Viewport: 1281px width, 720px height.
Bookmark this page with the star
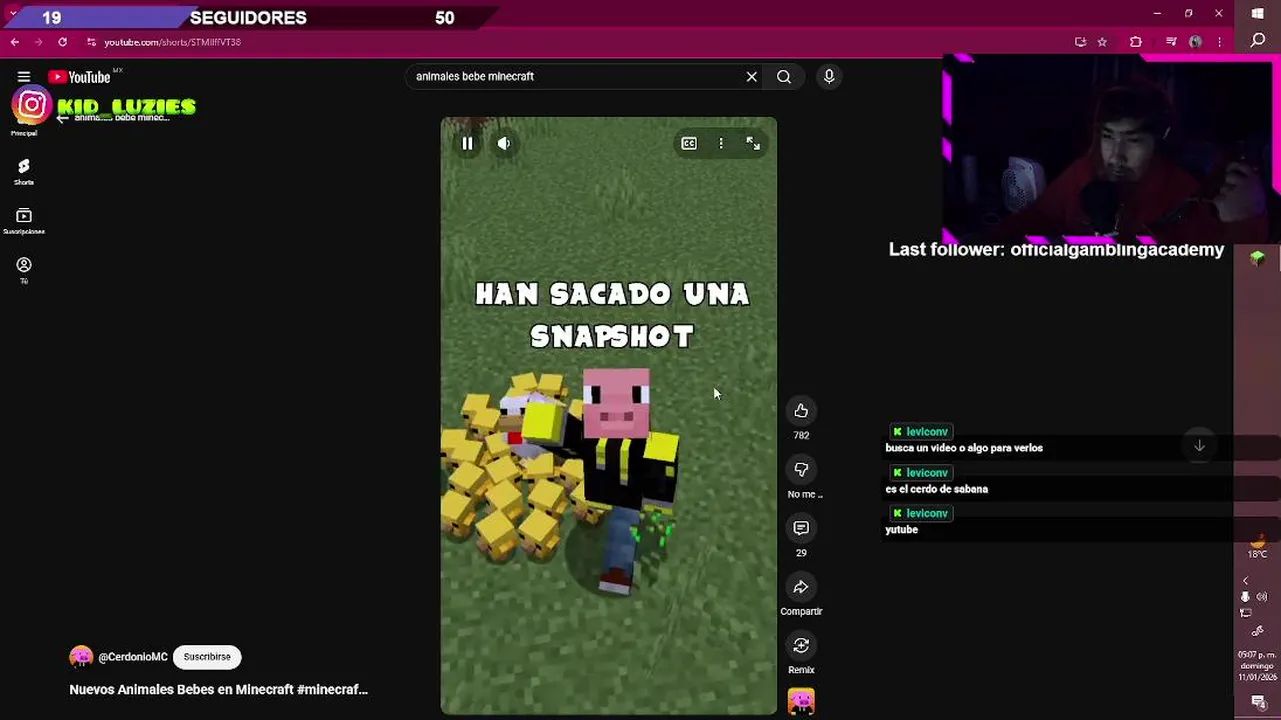(x=1102, y=42)
